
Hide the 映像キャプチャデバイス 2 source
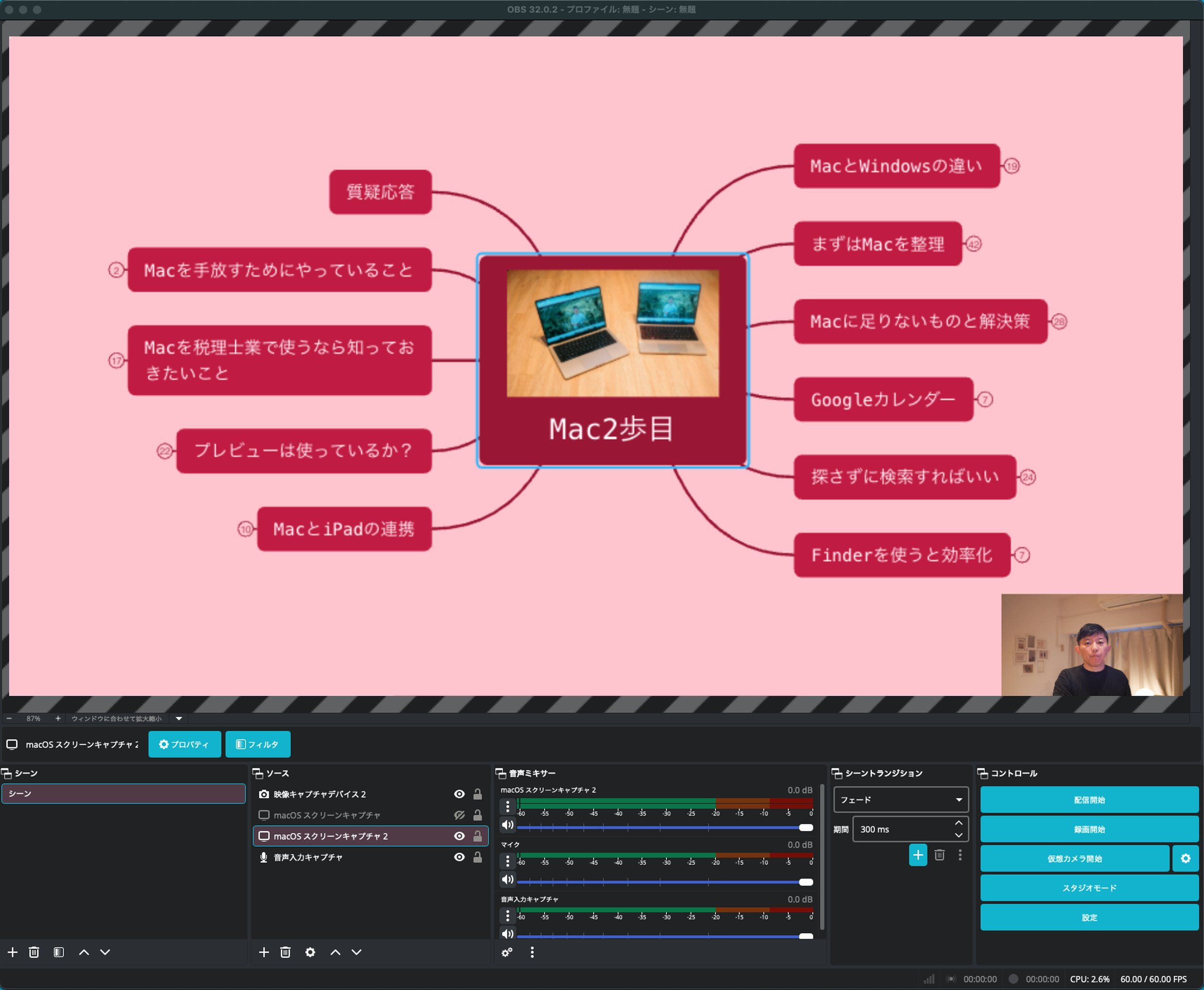[459, 794]
